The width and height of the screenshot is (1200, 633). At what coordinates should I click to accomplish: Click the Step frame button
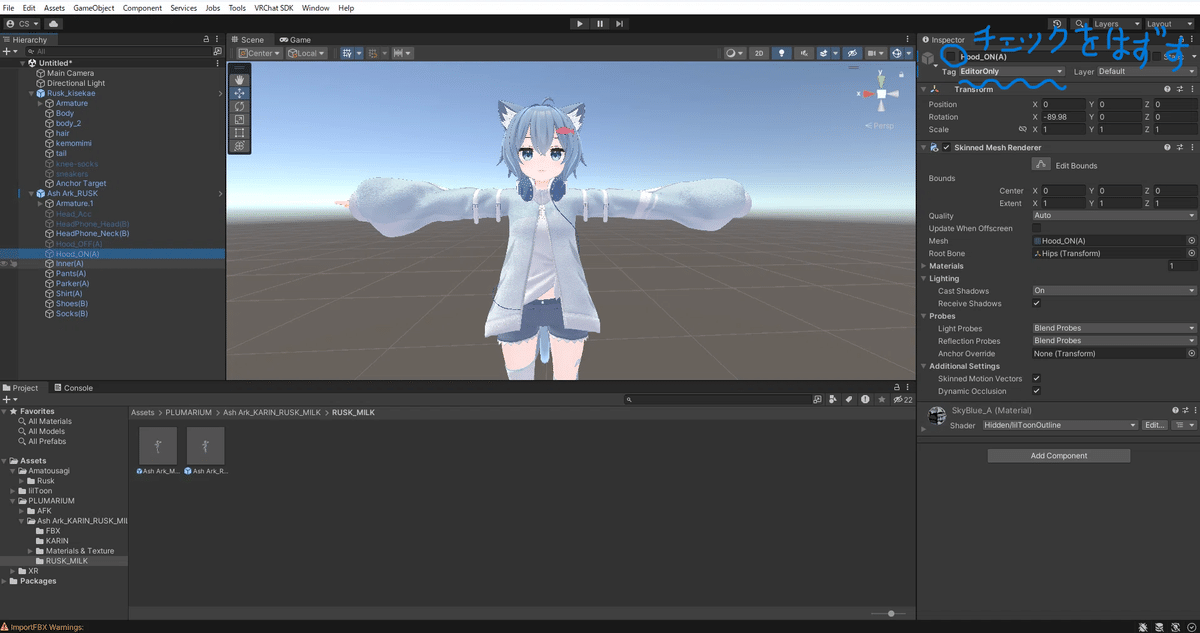coord(620,23)
